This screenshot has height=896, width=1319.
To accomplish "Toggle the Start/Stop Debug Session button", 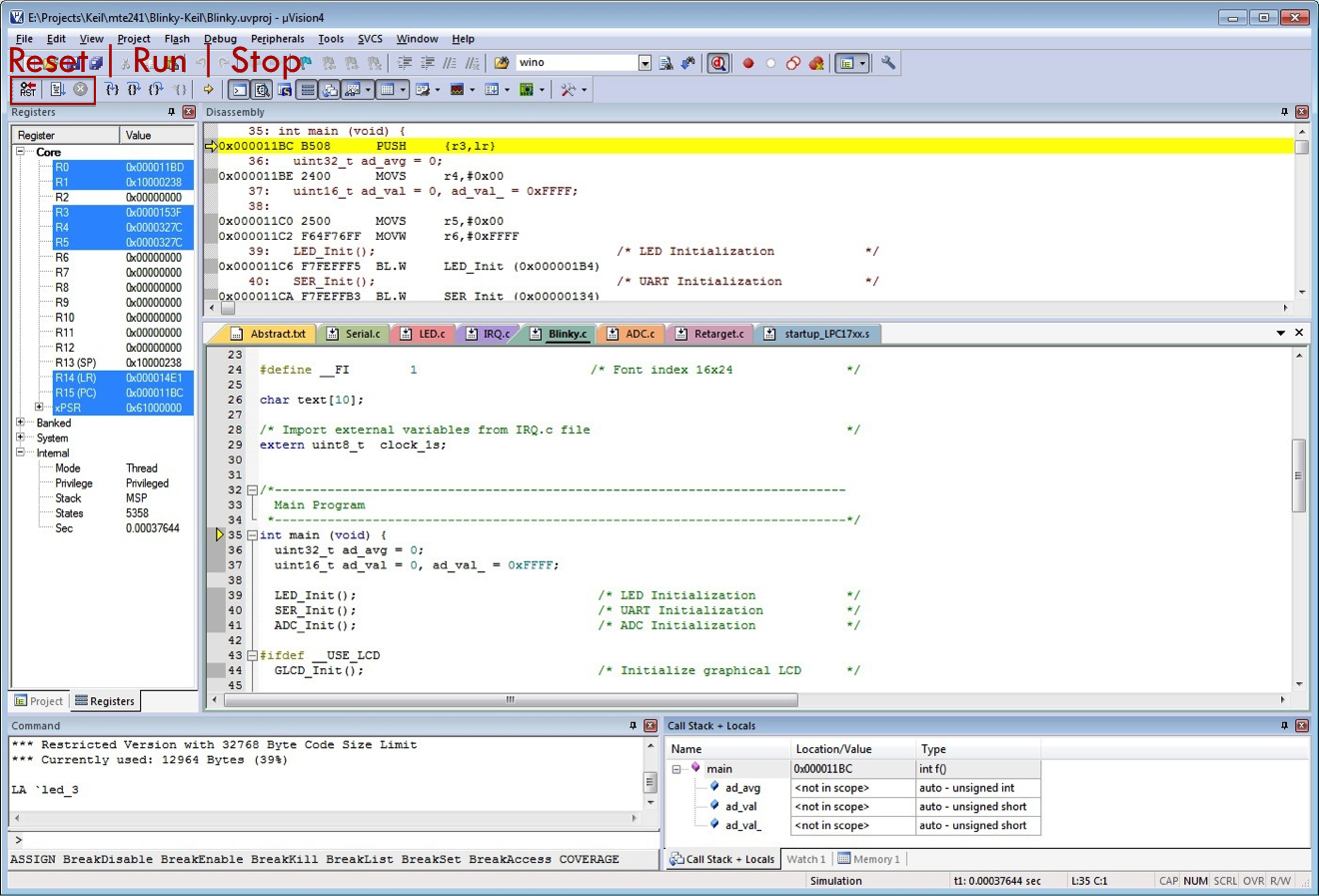I will click(x=717, y=63).
